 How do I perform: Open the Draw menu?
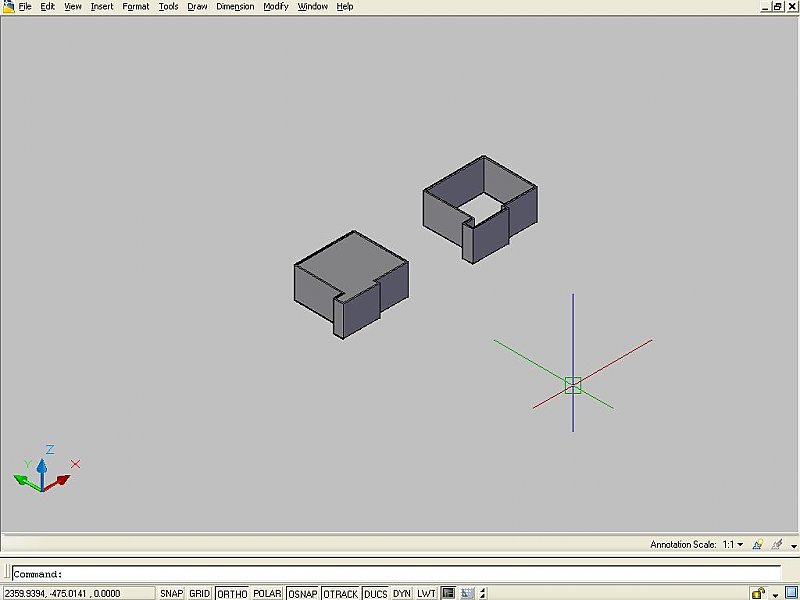click(197, 7)
